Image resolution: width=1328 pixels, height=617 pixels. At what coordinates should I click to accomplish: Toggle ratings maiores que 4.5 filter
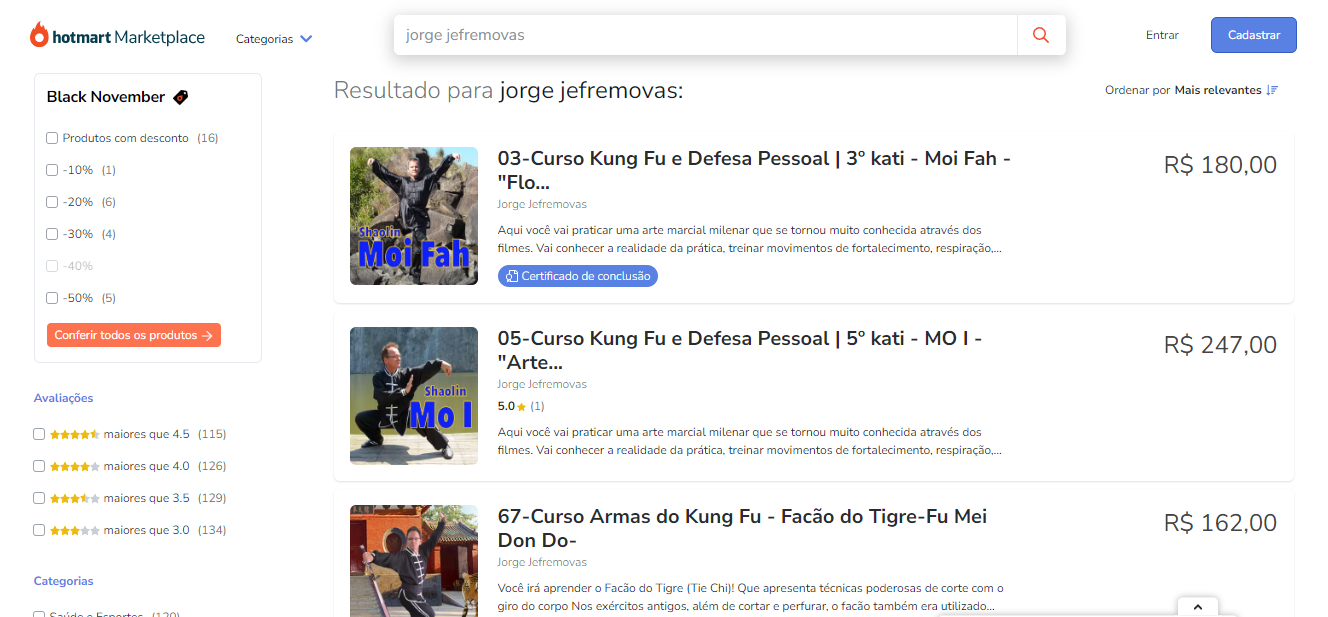[x=39, y=434]
